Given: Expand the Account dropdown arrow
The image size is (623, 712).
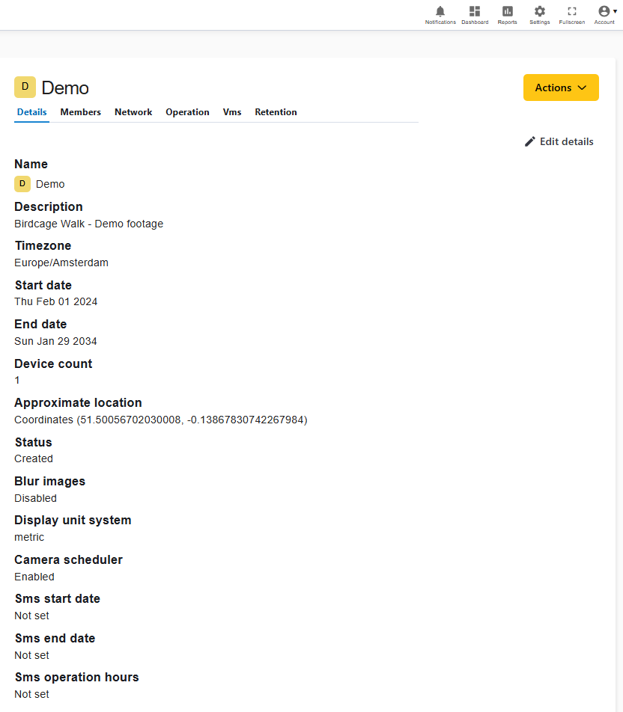Looking at the screenshot, I should (x=615, y=11).
